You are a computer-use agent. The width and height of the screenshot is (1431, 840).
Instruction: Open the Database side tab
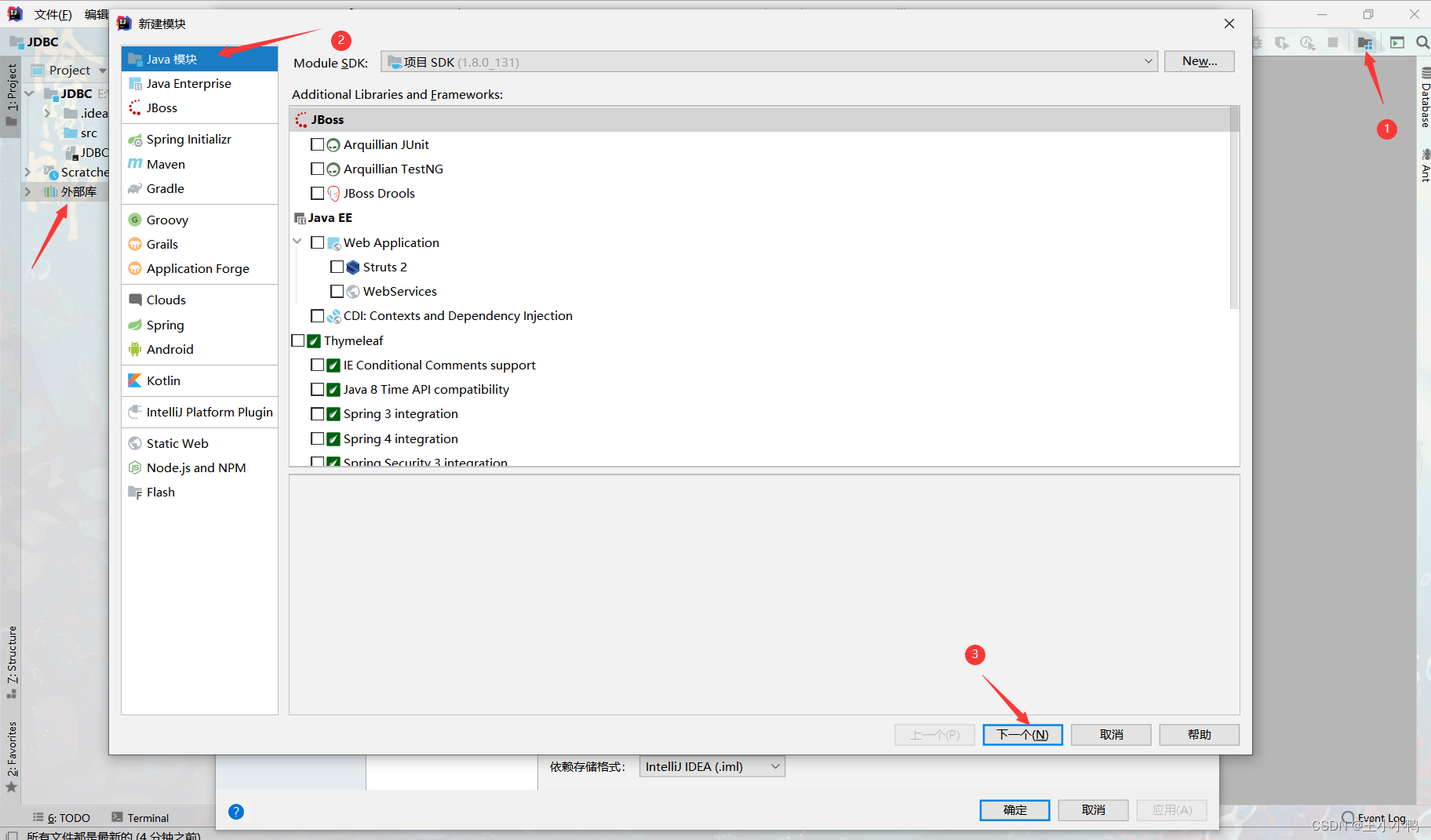(x=1424, y=99)
